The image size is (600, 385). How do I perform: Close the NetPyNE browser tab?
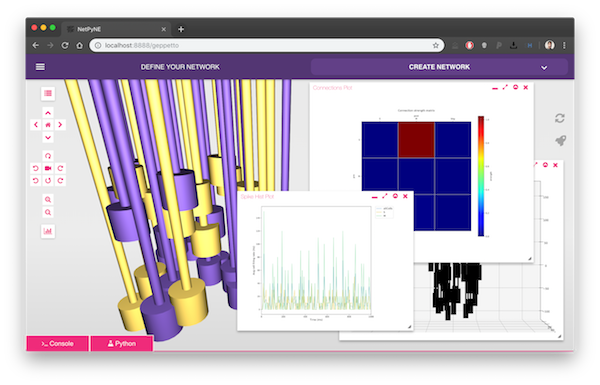pyautogui.click(x=164, y=29)
